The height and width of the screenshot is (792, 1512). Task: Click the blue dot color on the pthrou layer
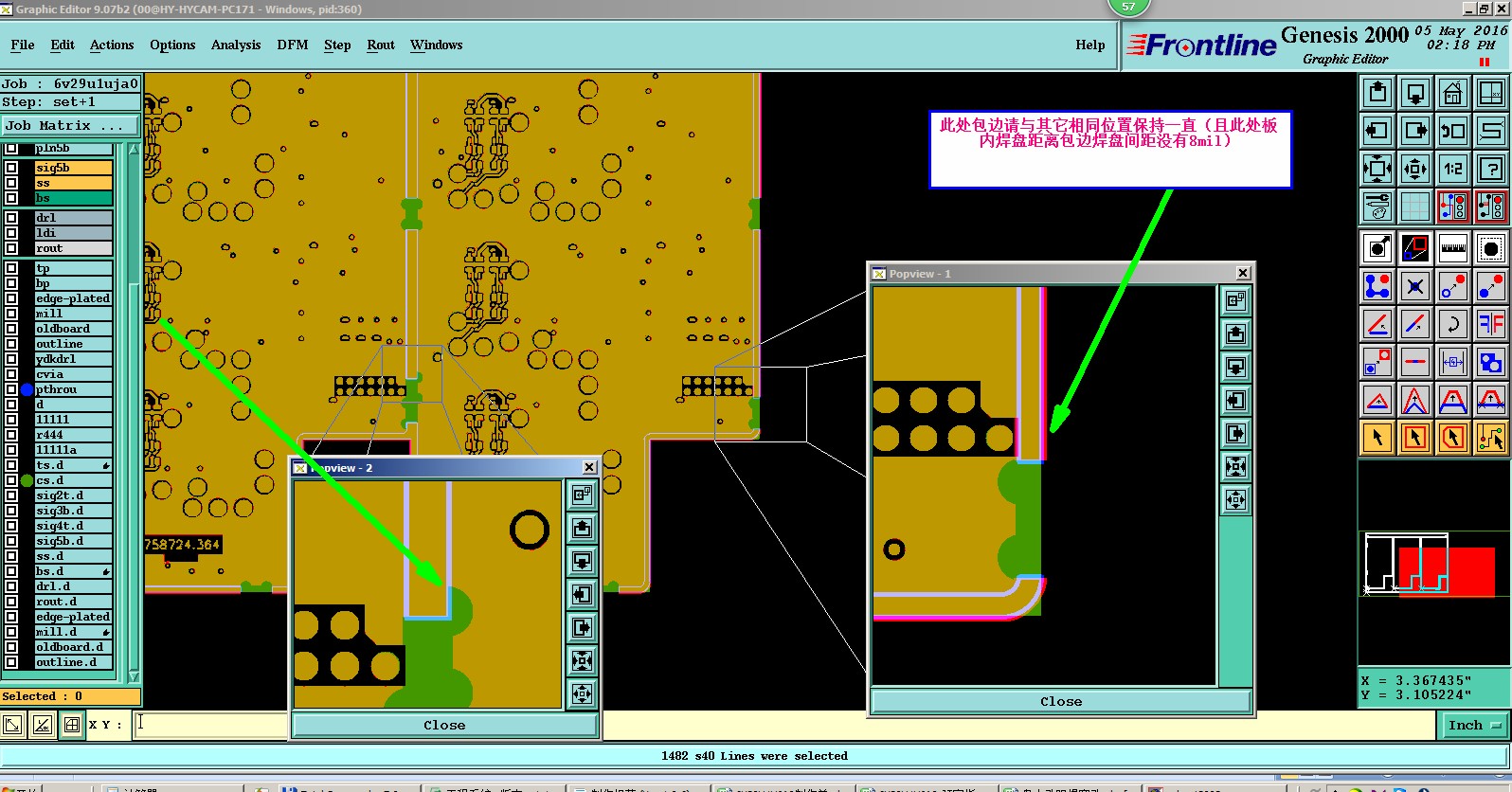pos(27,389)
